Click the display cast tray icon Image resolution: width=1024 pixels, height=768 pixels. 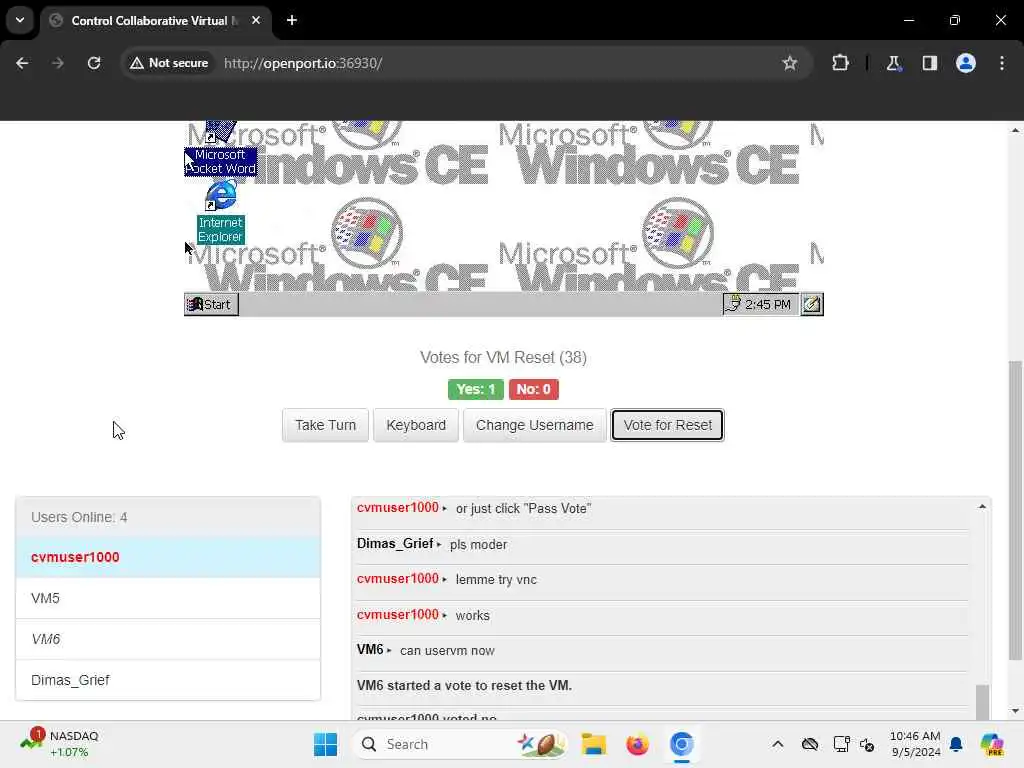841,744
